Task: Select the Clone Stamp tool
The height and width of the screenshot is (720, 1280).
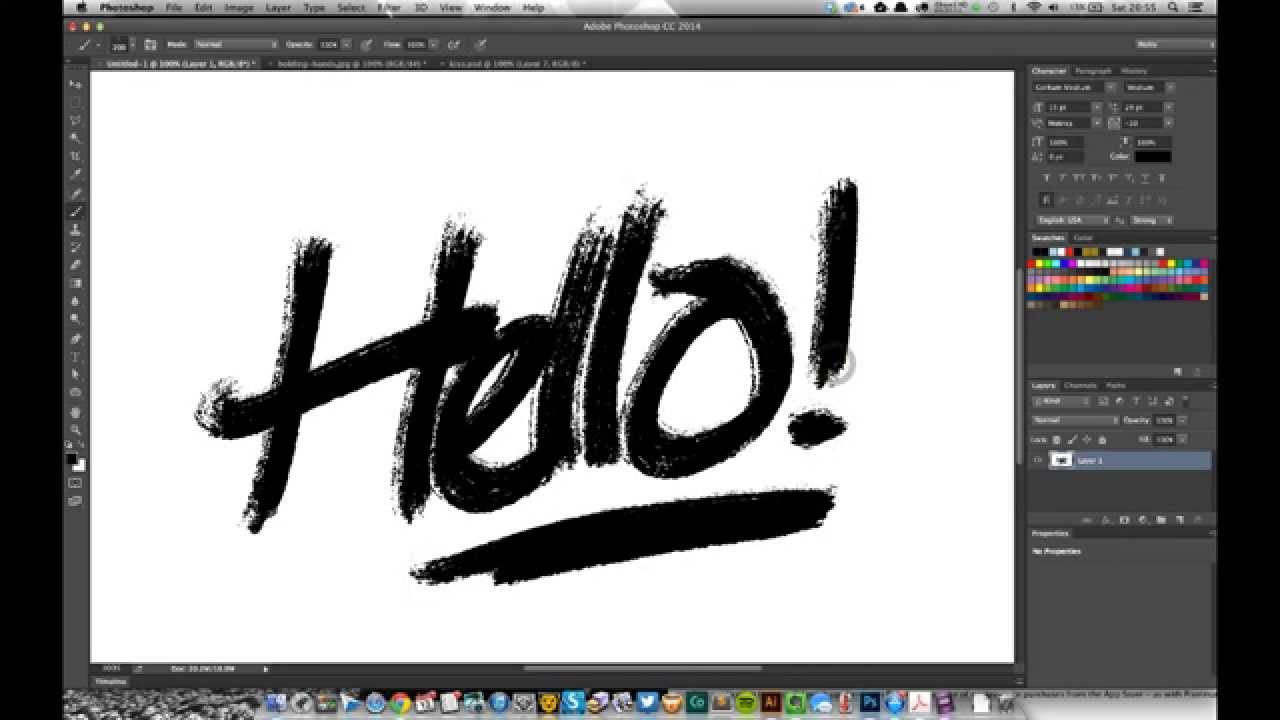Action: click(75, 229)
